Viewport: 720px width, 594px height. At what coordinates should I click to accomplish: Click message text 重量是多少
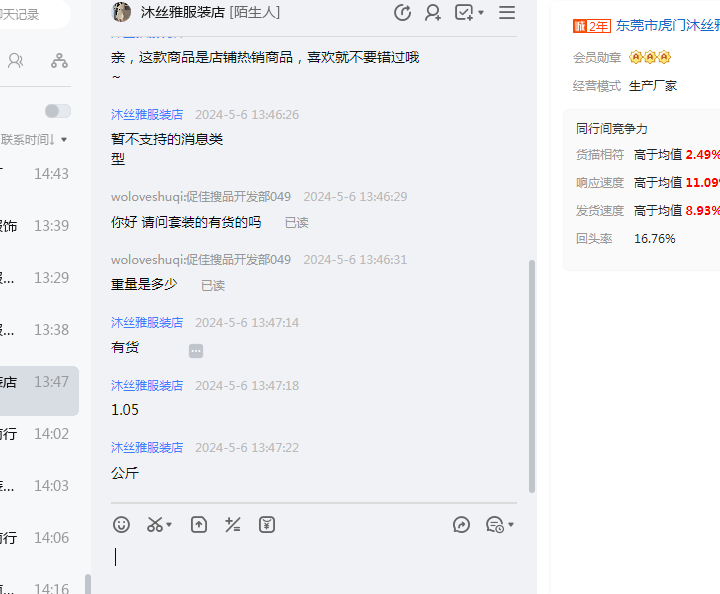pos(144,285)
